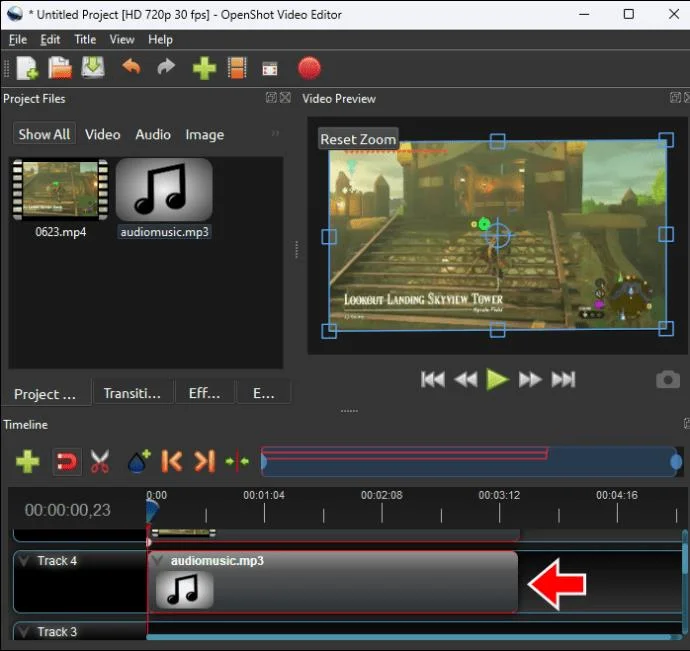Select the audiomusic.mp3 music note thumbnail
This screenshot has width=690, height=651.
click(x=164, y=190)
